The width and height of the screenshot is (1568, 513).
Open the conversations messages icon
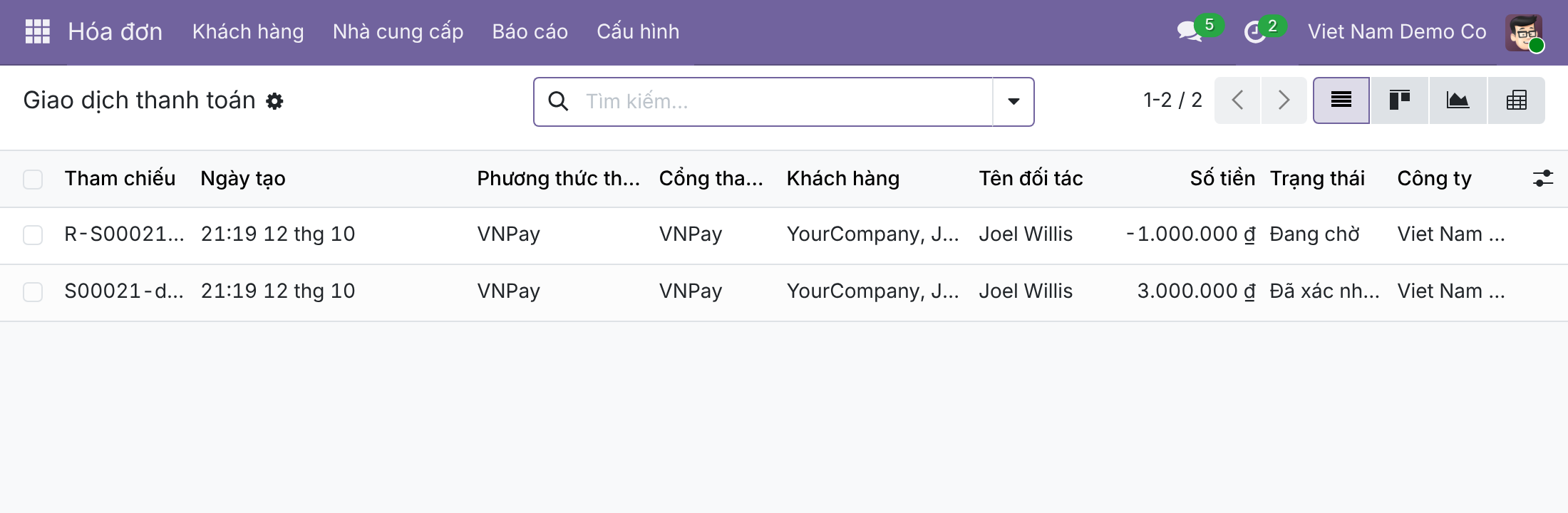(1189, 31)
